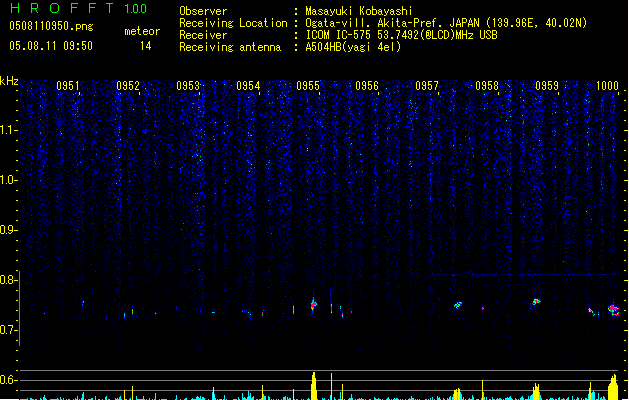Click the 0954 time marker
Image resolution: width=629 pixels, height=400 pixels.
248,86
